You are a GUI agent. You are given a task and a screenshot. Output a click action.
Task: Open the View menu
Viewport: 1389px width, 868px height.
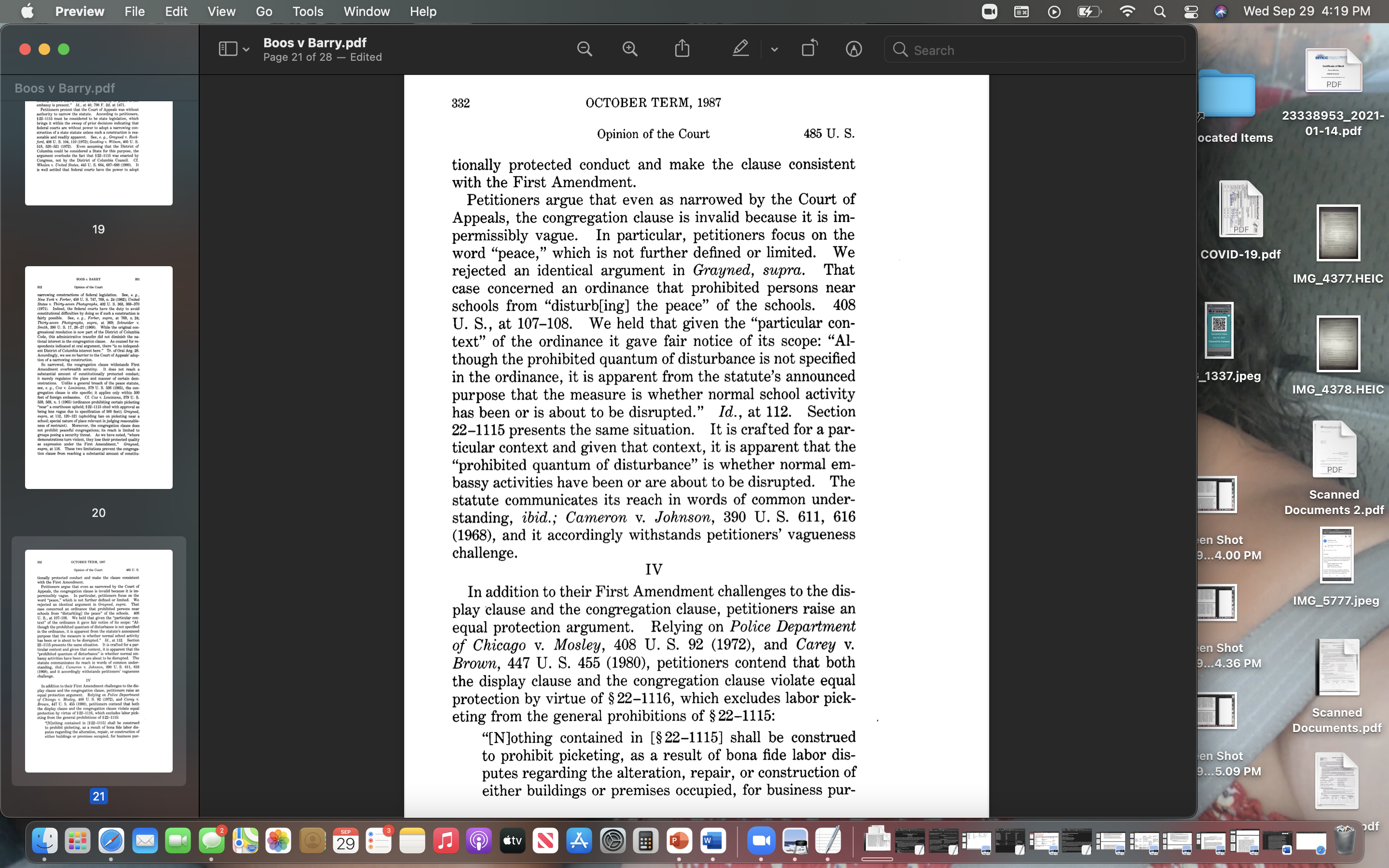tap(220, 11)
